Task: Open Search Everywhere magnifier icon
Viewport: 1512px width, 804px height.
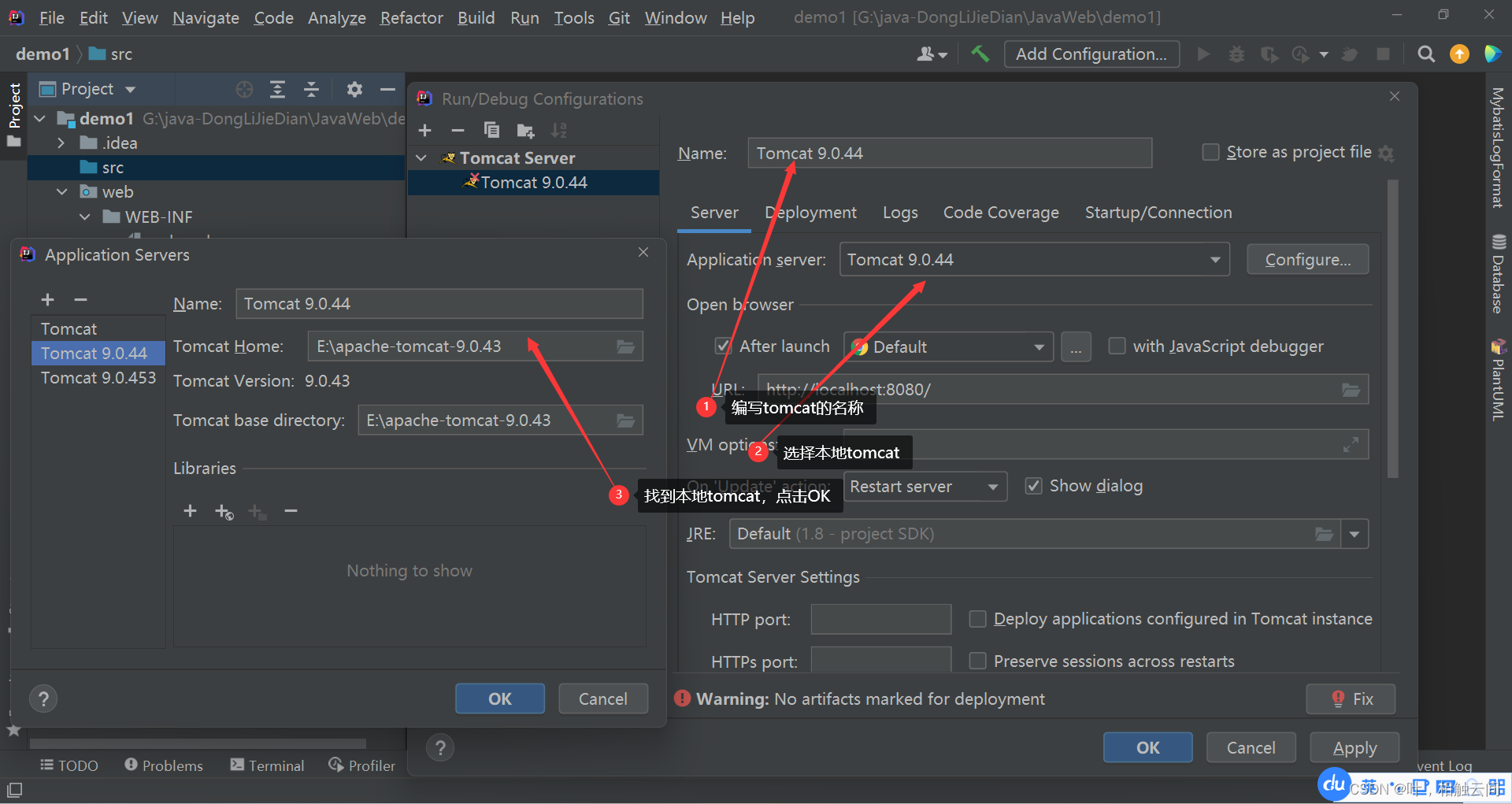Action: [x=1425, y=54]
